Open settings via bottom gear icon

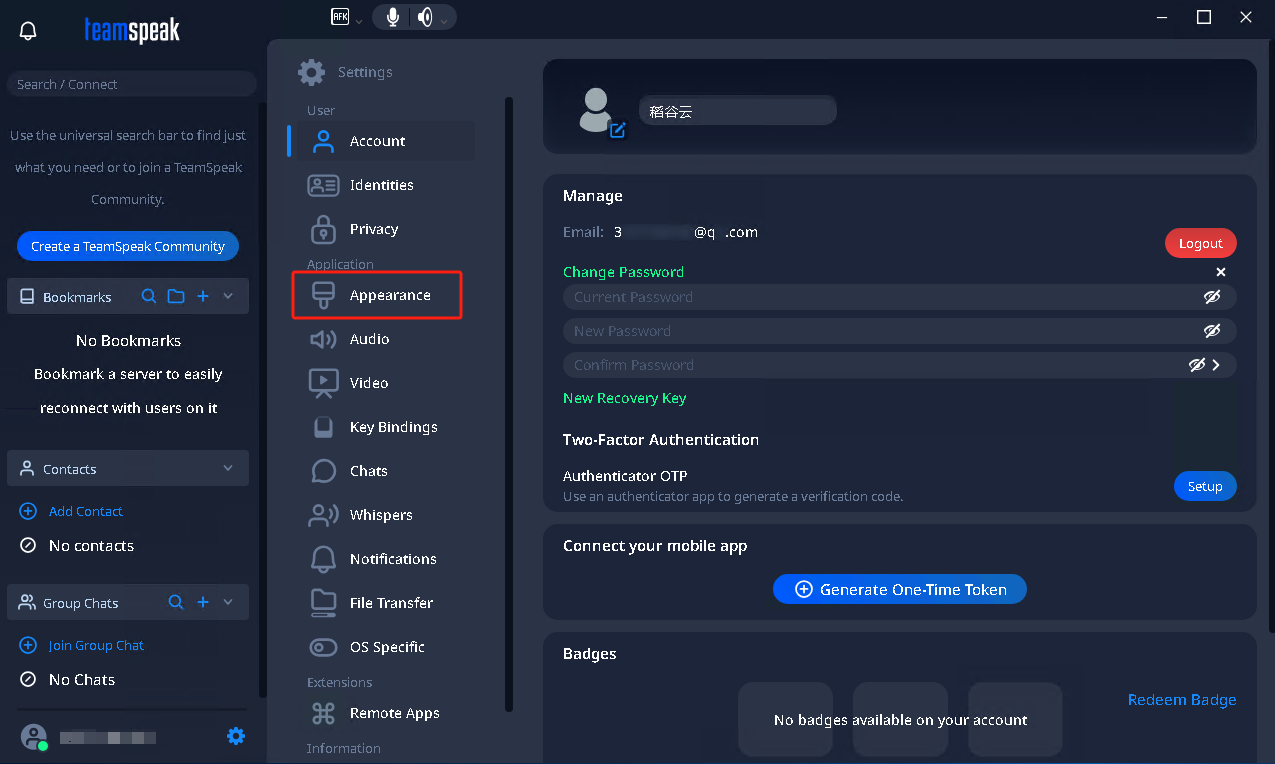point(236,737)
